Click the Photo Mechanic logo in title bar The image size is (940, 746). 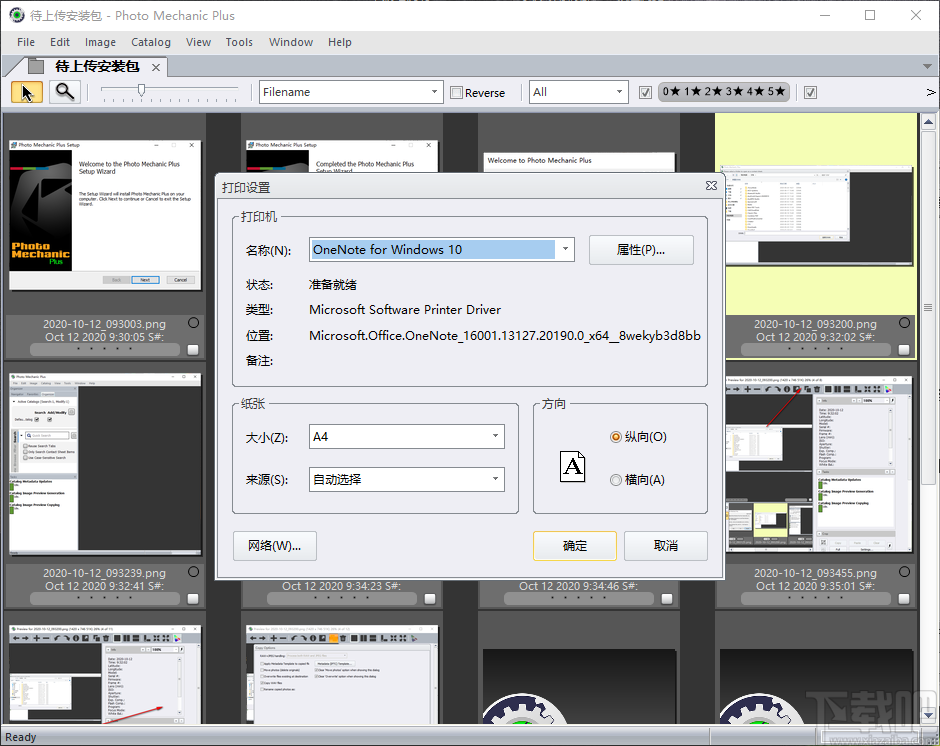[x=14, y=15]
